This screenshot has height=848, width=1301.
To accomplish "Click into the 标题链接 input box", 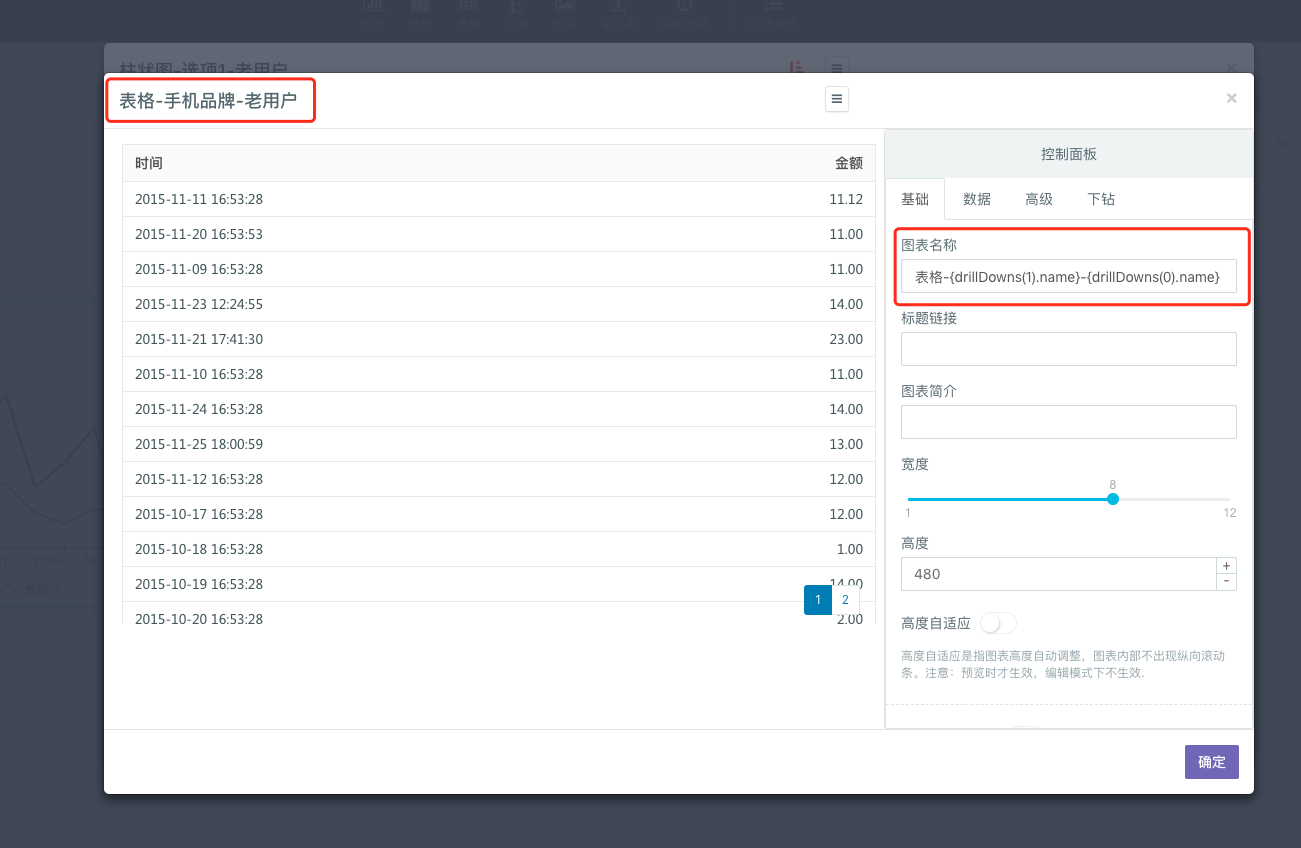I will coord(1068,349).
